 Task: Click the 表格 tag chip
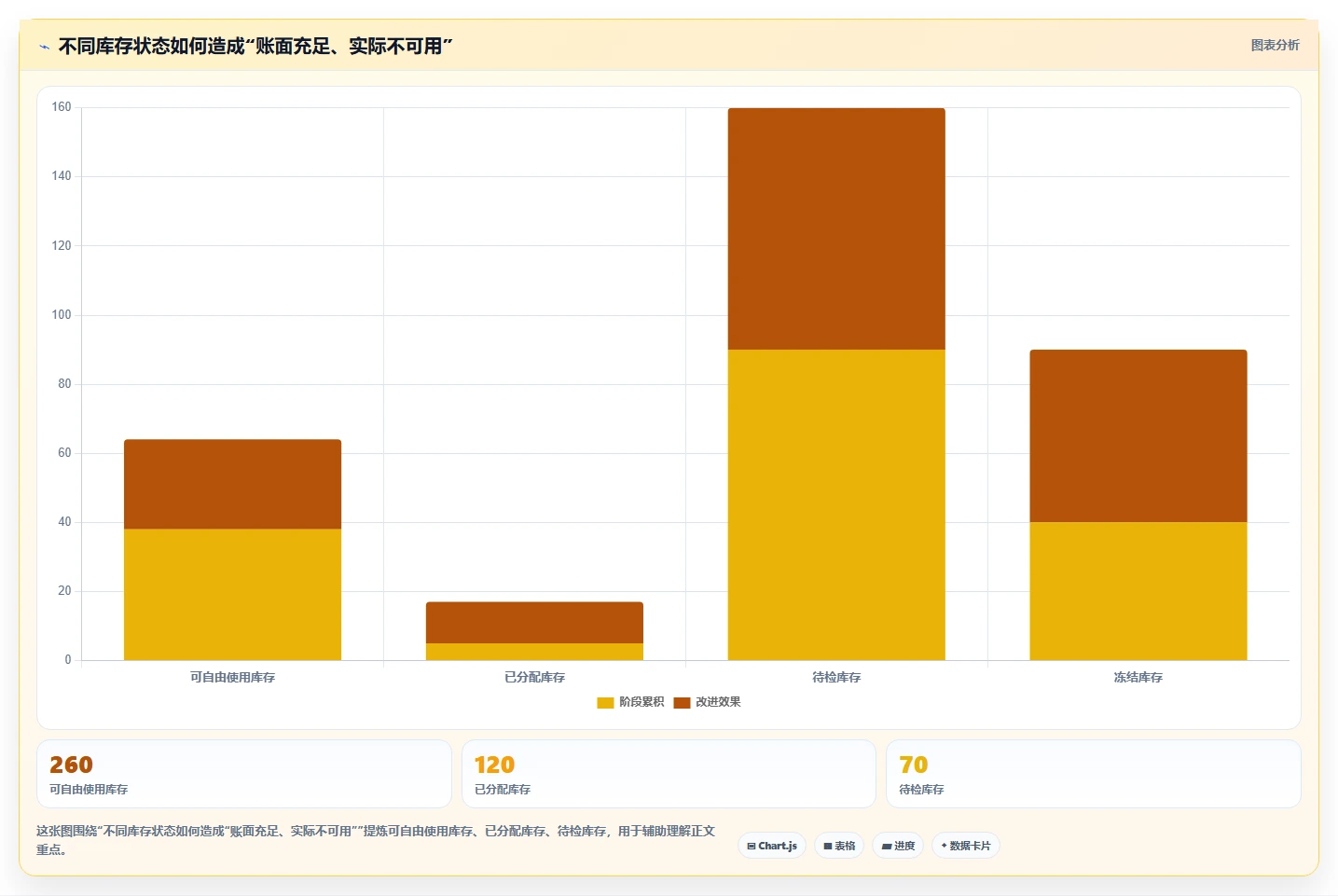(x=839, y=846)
